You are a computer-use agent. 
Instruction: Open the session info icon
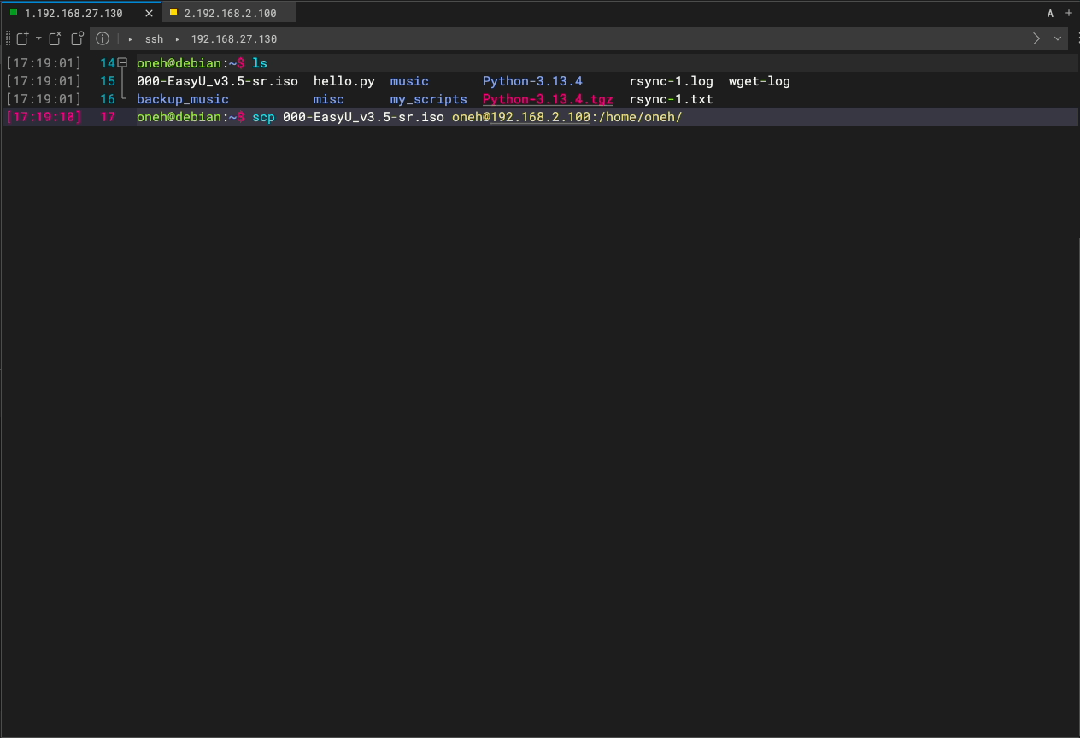tap(103, 39)
